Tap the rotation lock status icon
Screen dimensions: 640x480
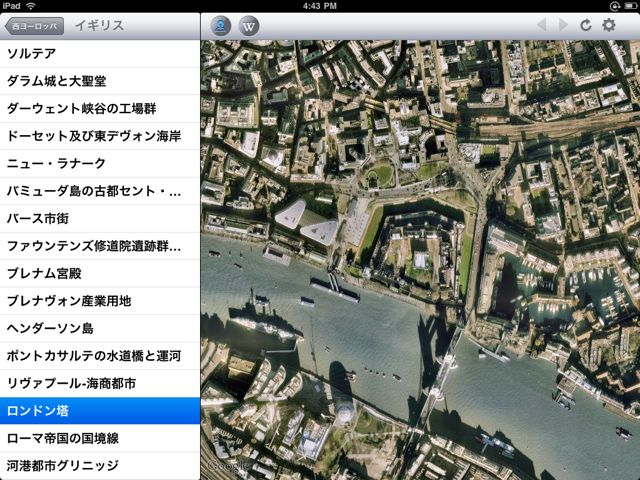(615, 6)
